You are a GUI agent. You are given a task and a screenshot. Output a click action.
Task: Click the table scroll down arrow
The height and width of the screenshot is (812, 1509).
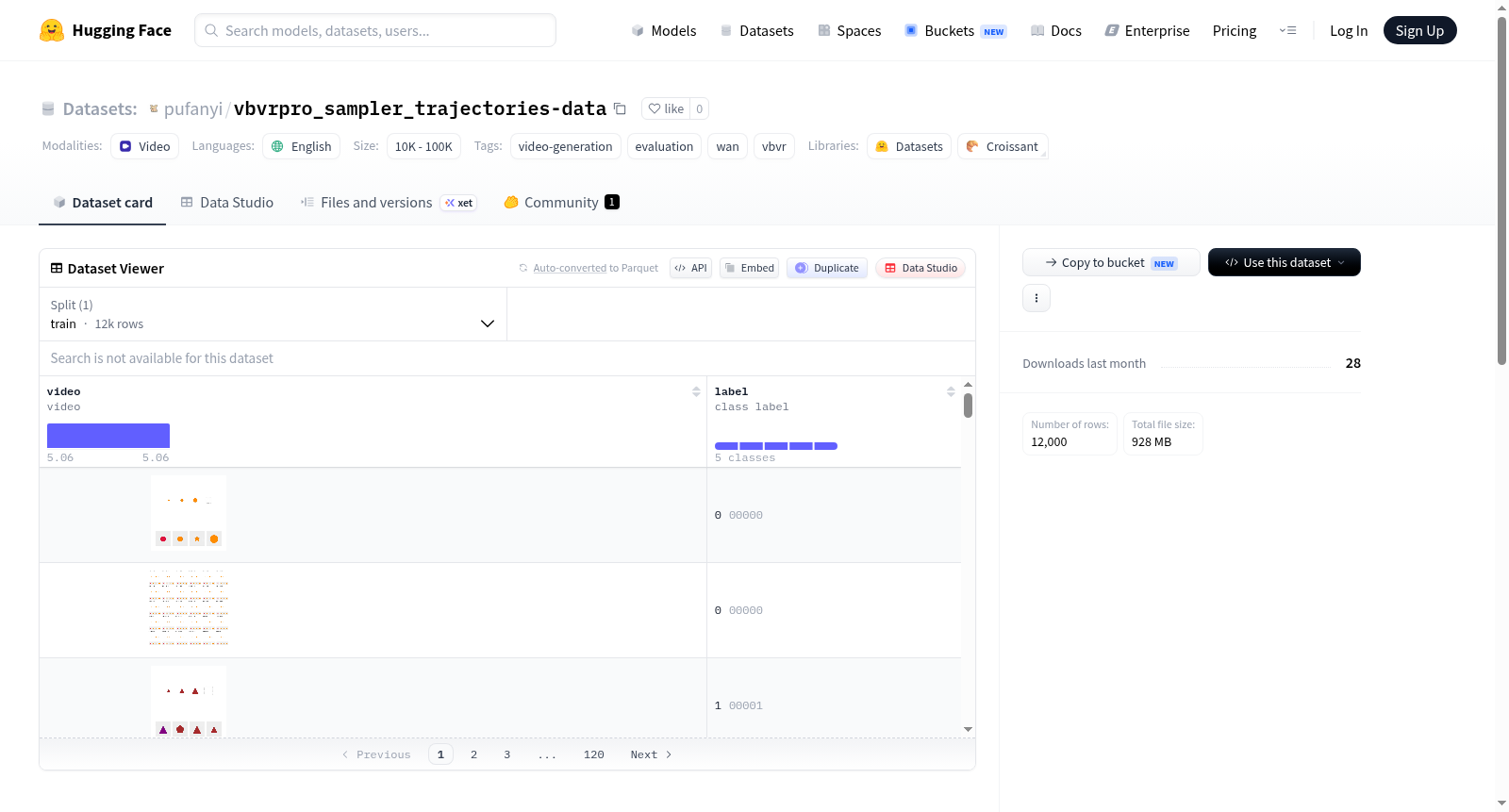tap(968, 729)
